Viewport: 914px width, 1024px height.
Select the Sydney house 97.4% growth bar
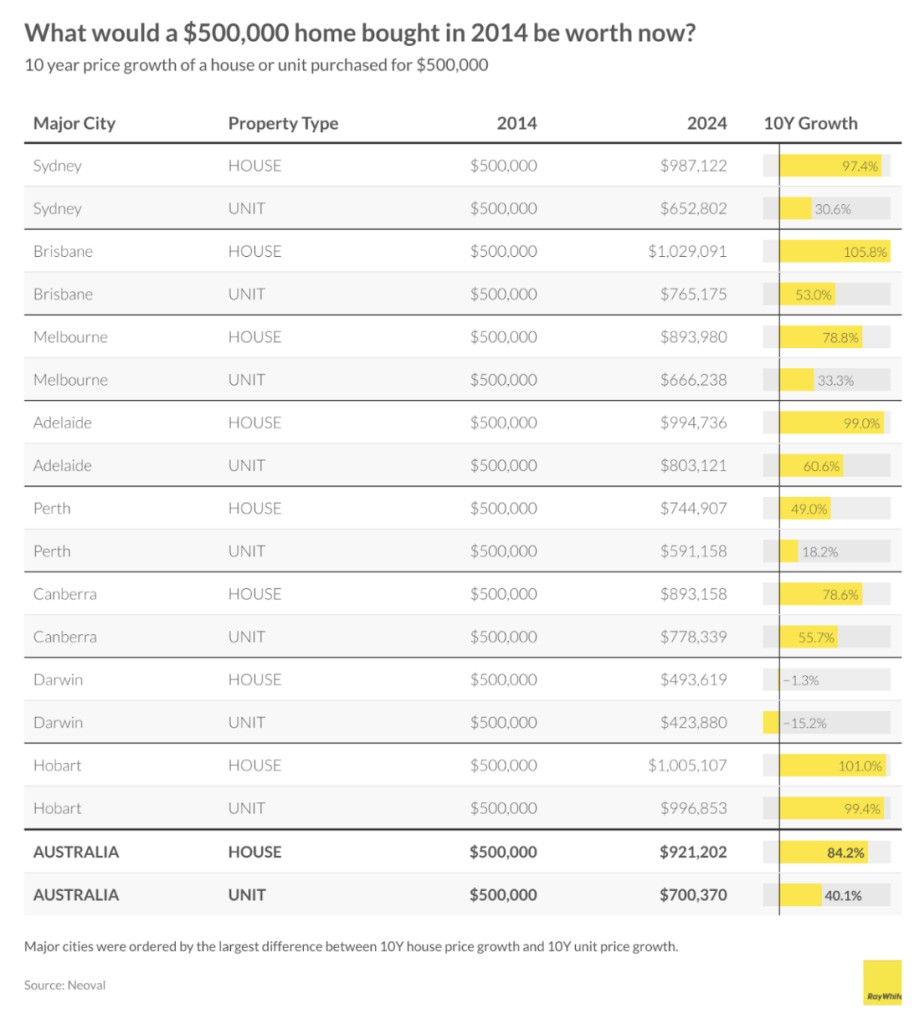[830, 166]
